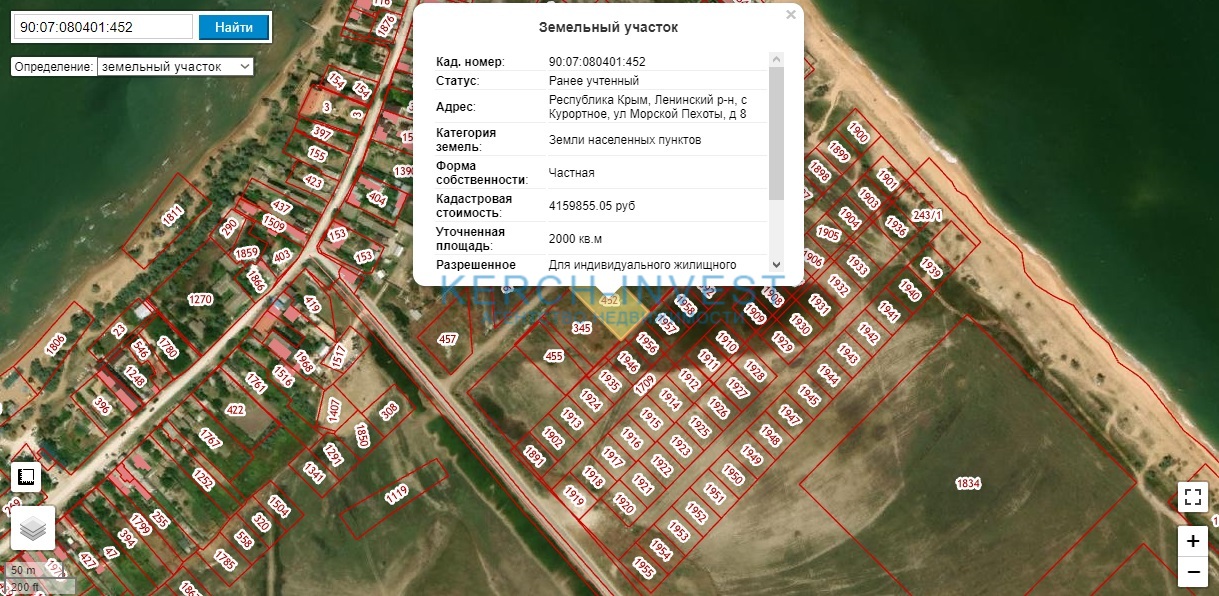
Task: Click the popup scrollbar down arrow
Action: (x=776, y=263)
